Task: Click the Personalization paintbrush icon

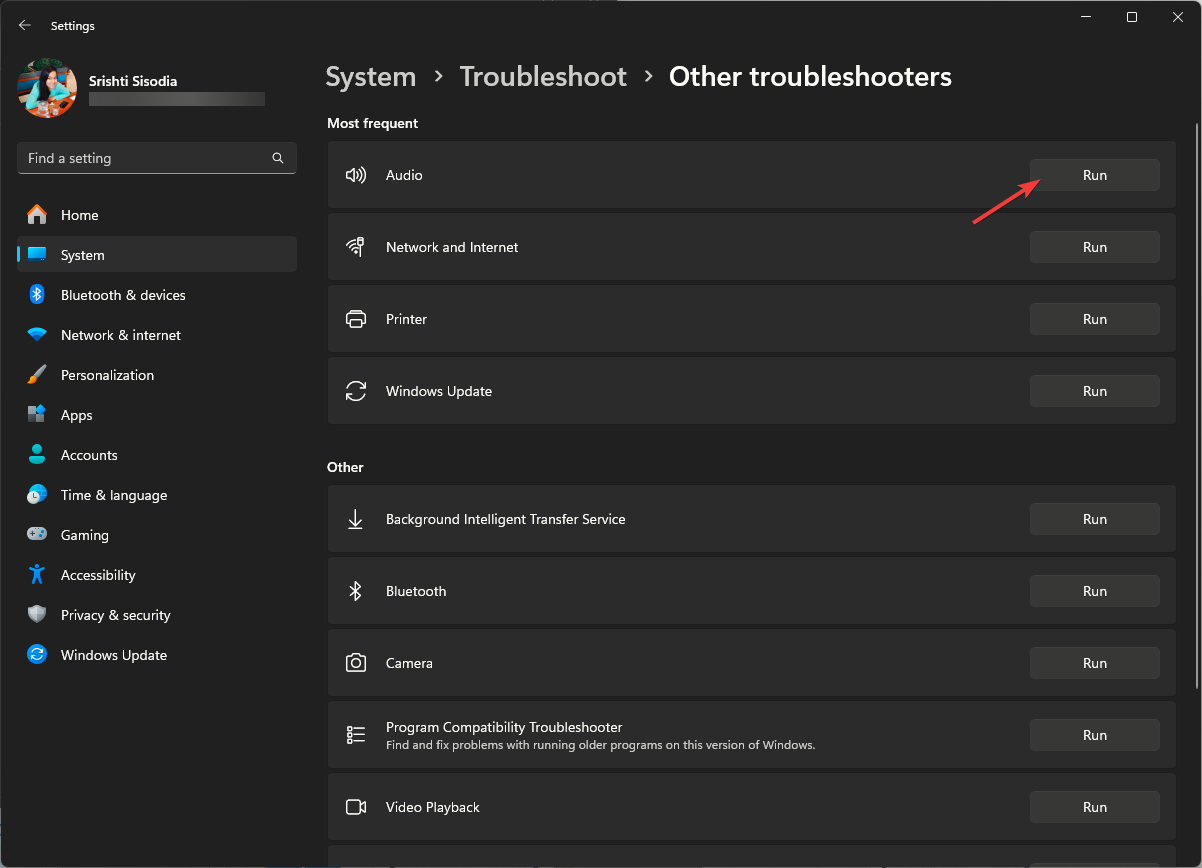Action: tap(37, 375)
